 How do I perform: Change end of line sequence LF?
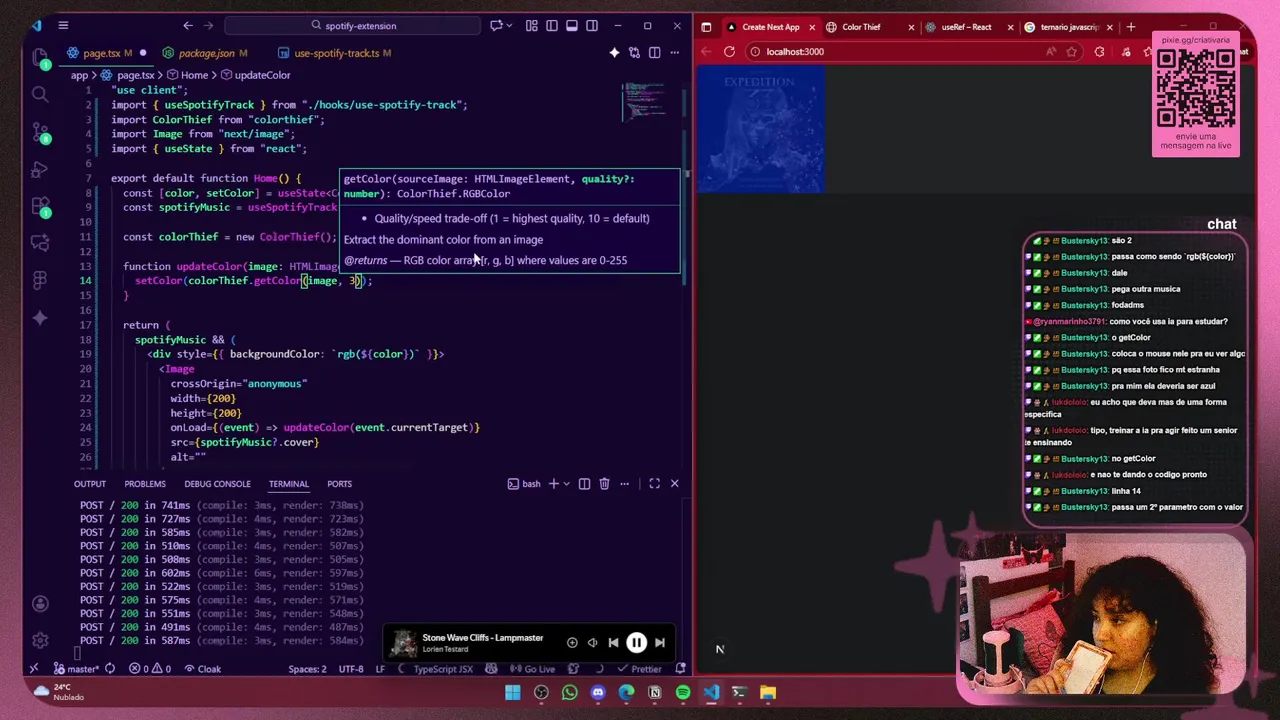pyautogui.click(x=380, y=669)
